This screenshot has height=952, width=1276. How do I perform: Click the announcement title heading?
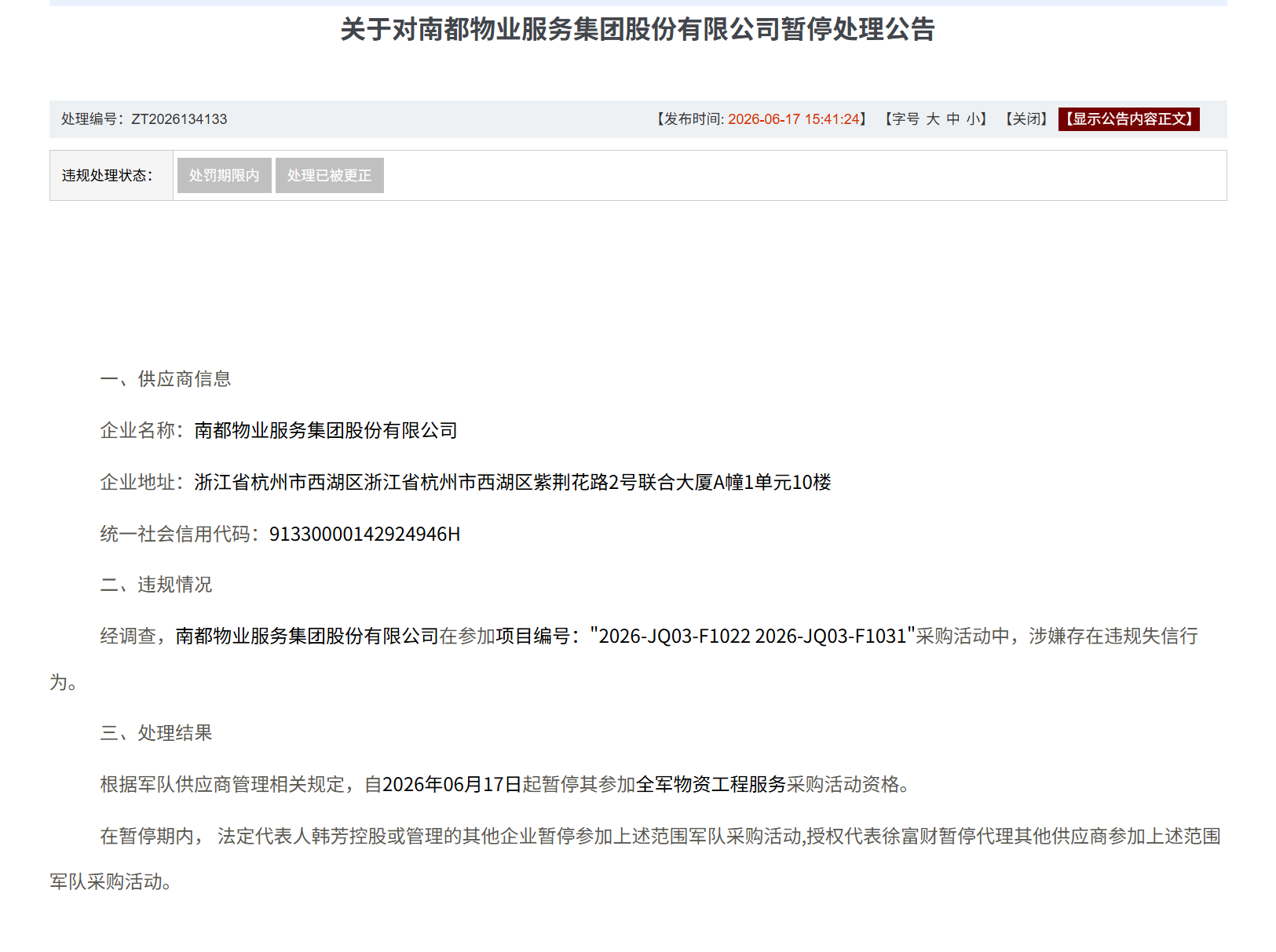coord(638,30)
